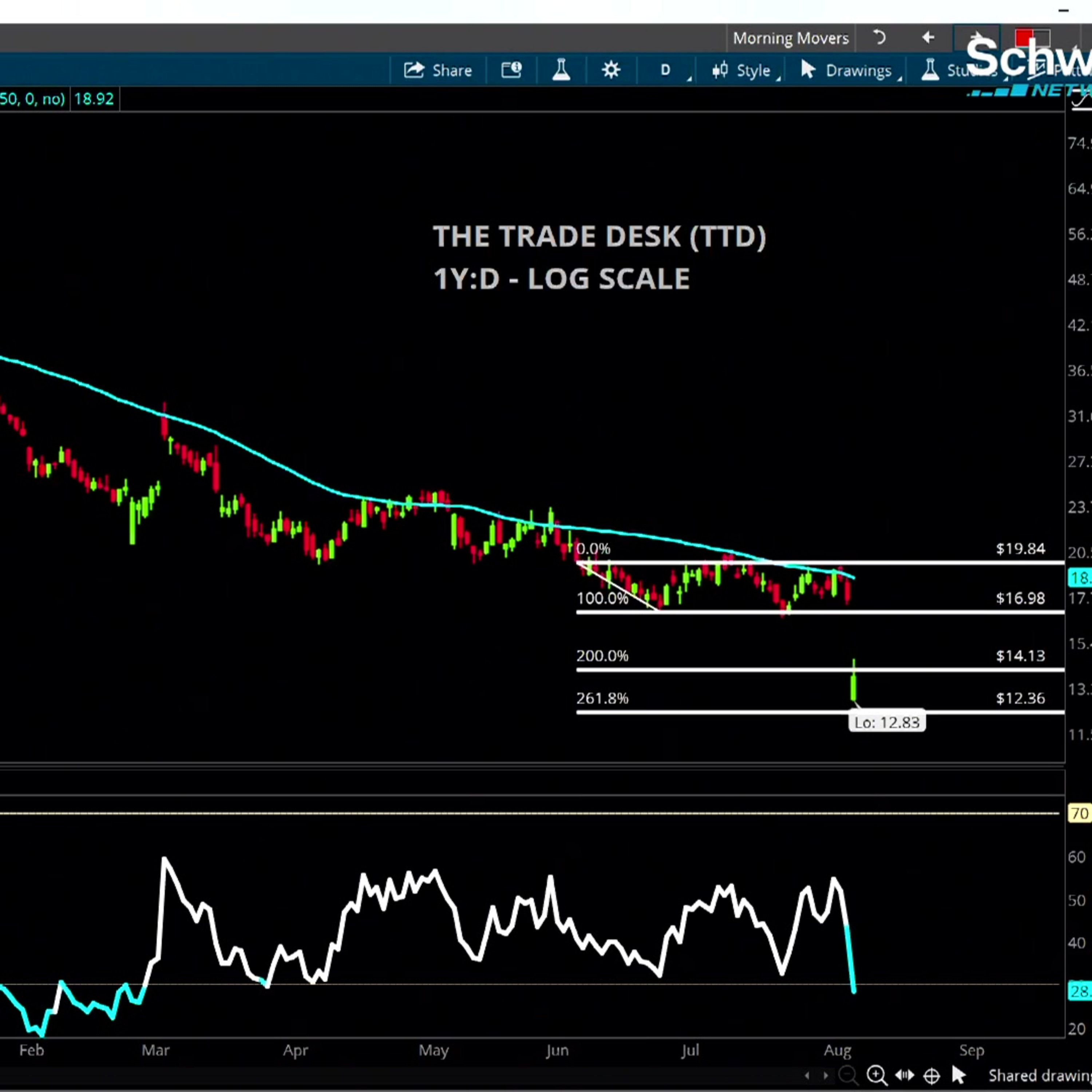Open chart settings gear icon

[610, 70]
